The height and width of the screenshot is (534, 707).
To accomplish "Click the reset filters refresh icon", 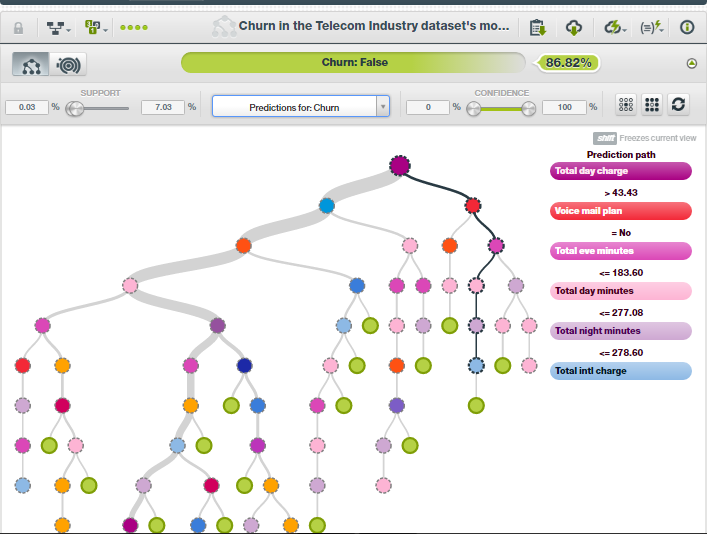I will [678, 105].
